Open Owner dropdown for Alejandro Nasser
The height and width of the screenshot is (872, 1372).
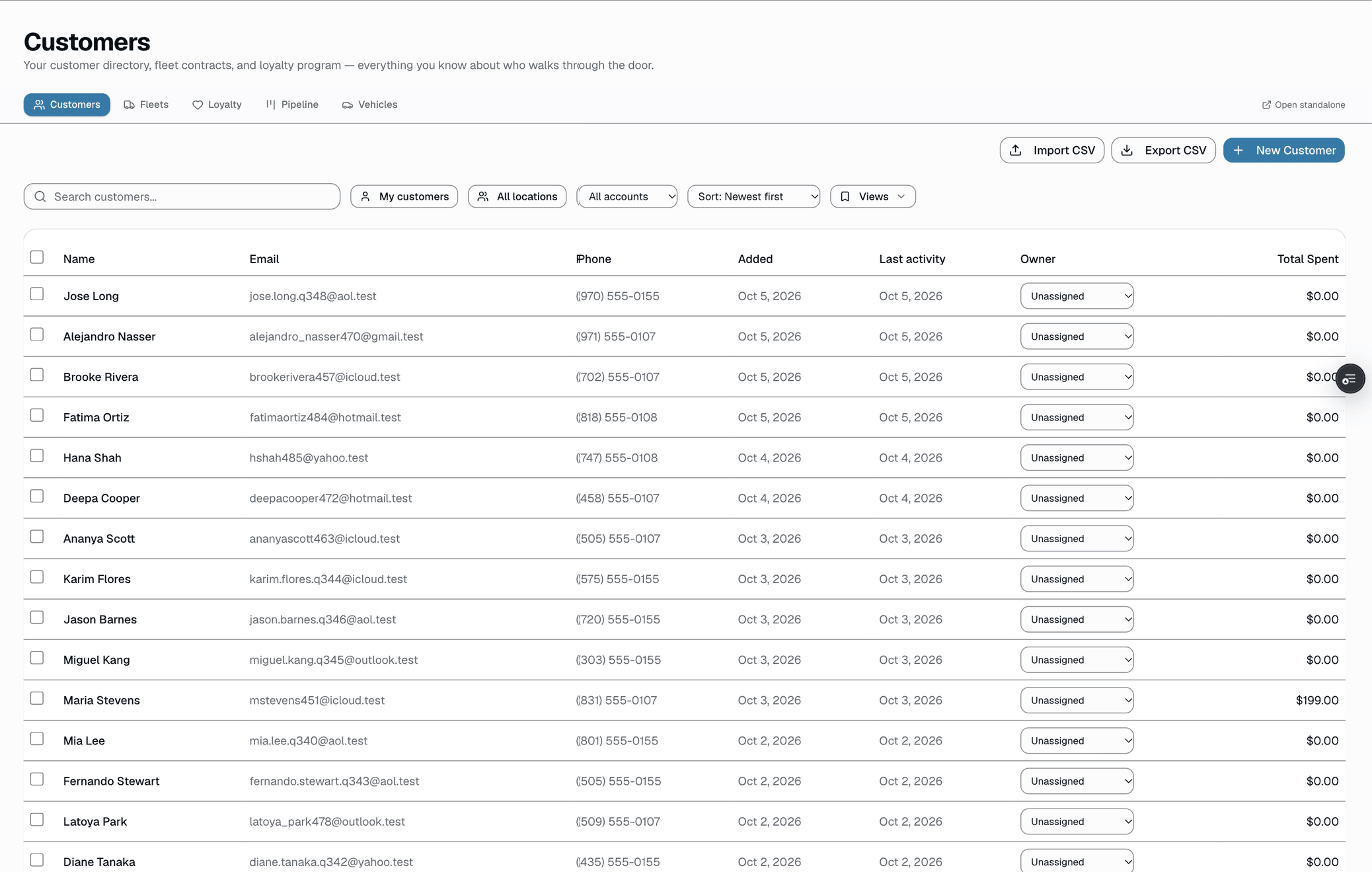click(1077, 337)
